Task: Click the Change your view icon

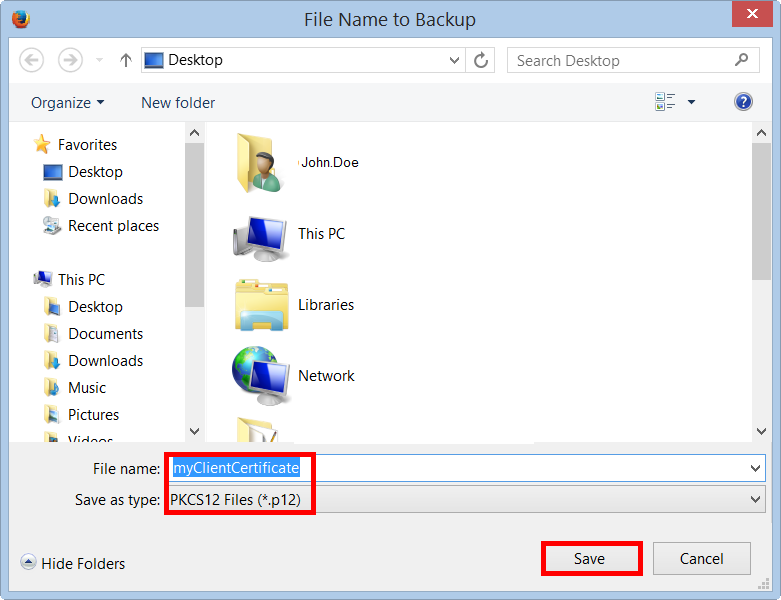Action: pos(665,102)
